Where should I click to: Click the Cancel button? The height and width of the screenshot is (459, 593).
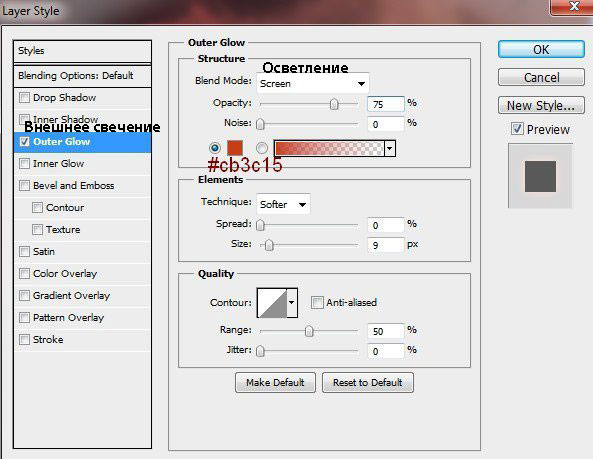tap(541, 78)
